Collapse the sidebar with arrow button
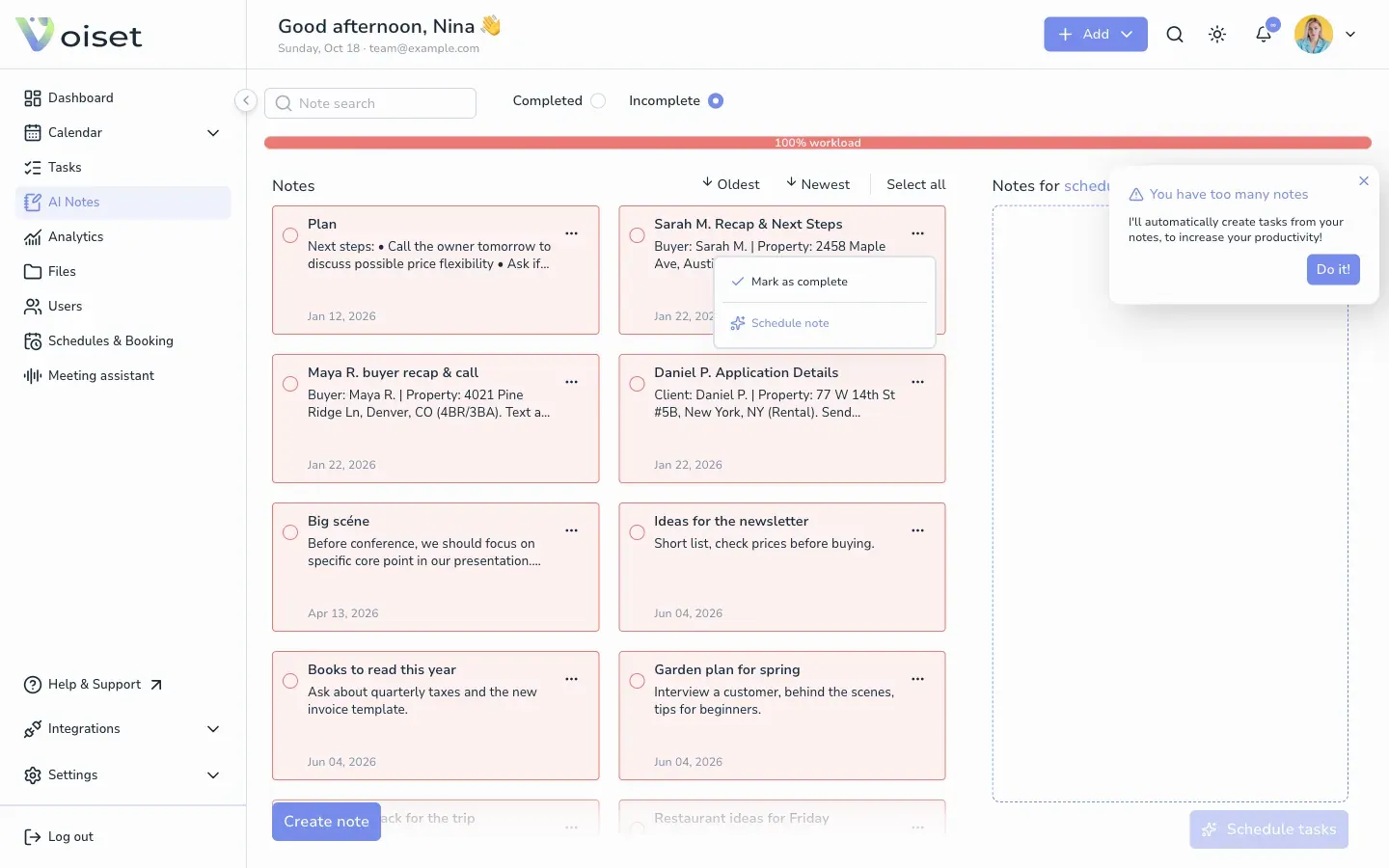The height and width of the screenshot is (868, 1389). (x=246, y=100)
